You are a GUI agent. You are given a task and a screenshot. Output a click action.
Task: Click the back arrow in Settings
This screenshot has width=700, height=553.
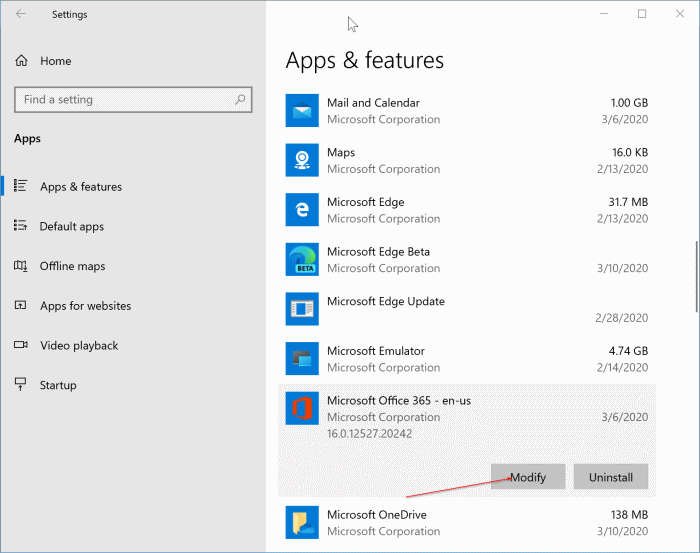(x=21, y=14)
